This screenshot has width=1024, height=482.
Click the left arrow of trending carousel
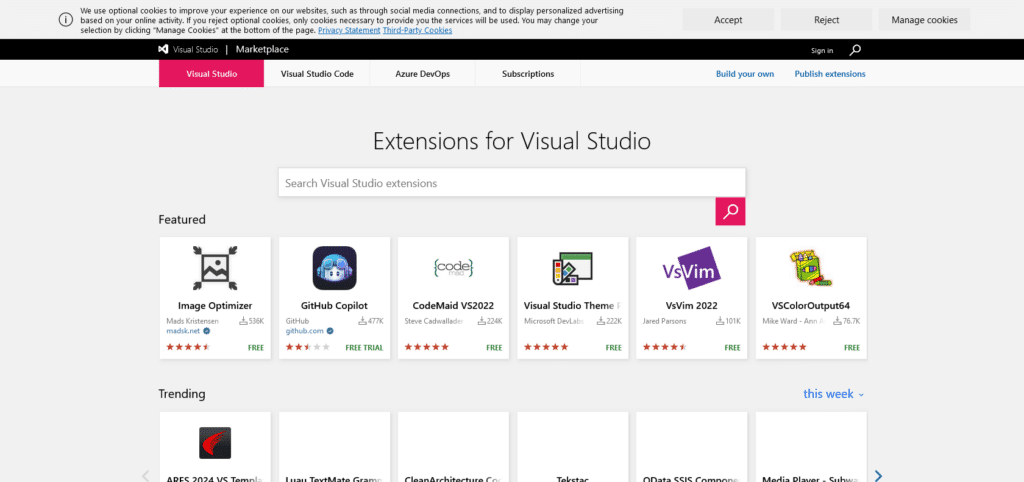[x=146, y=476]
